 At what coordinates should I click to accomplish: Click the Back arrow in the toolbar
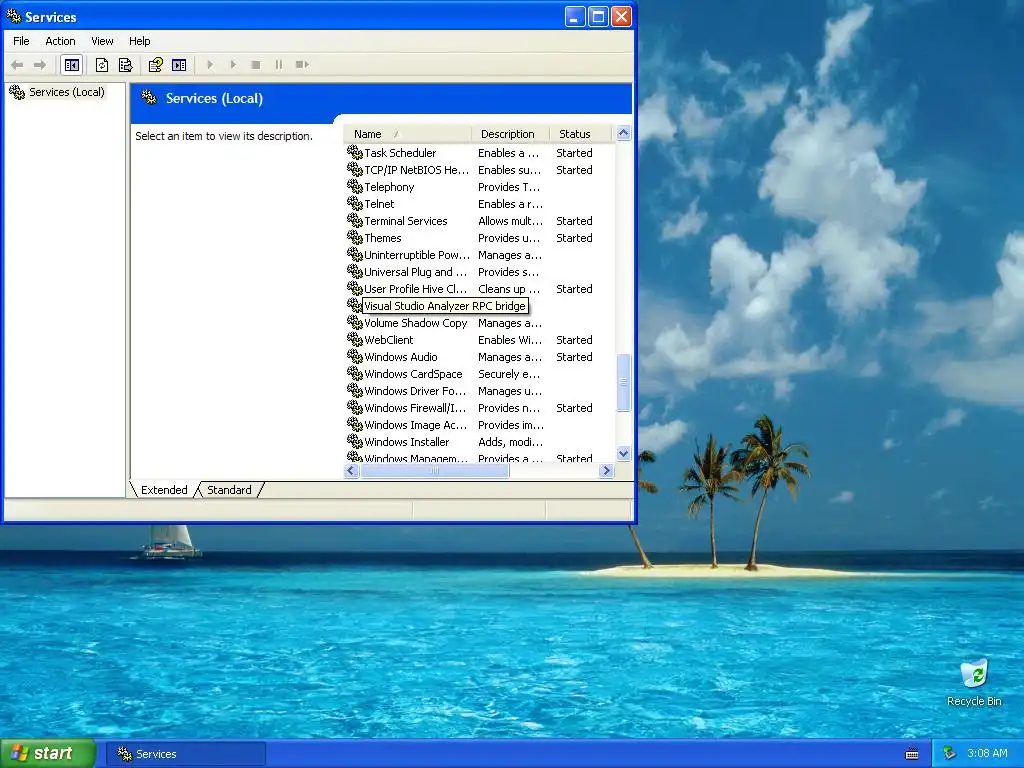(18, 65)
